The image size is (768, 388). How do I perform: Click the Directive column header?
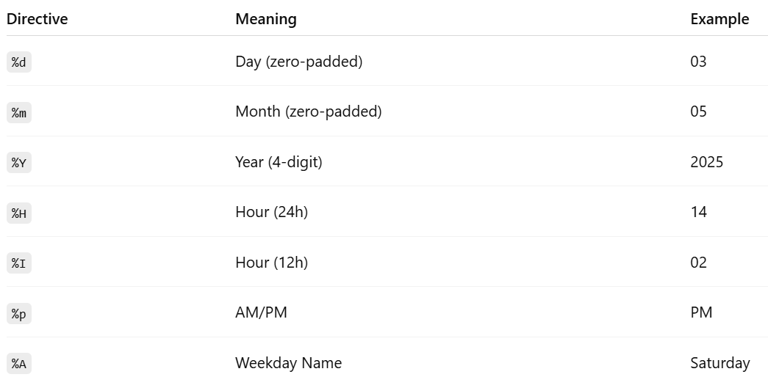pos(37,19)
